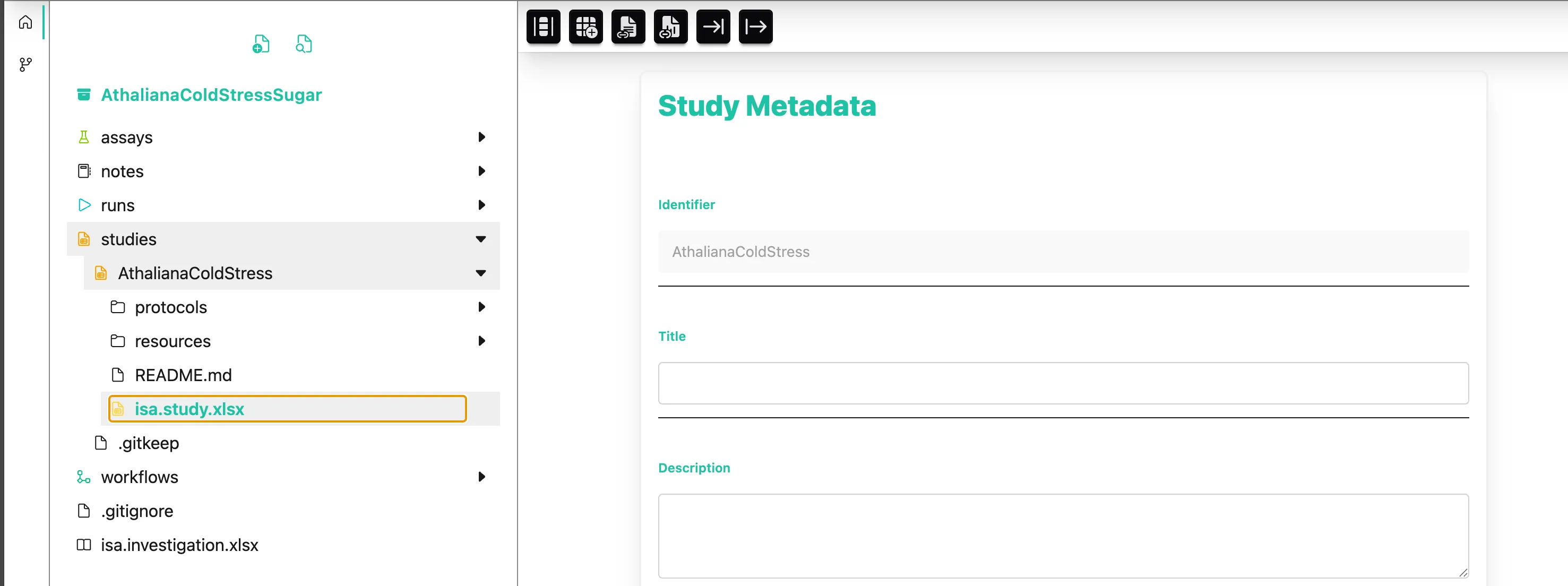
Task: Expand the notes folder arrow
Action: pos(481,171)
